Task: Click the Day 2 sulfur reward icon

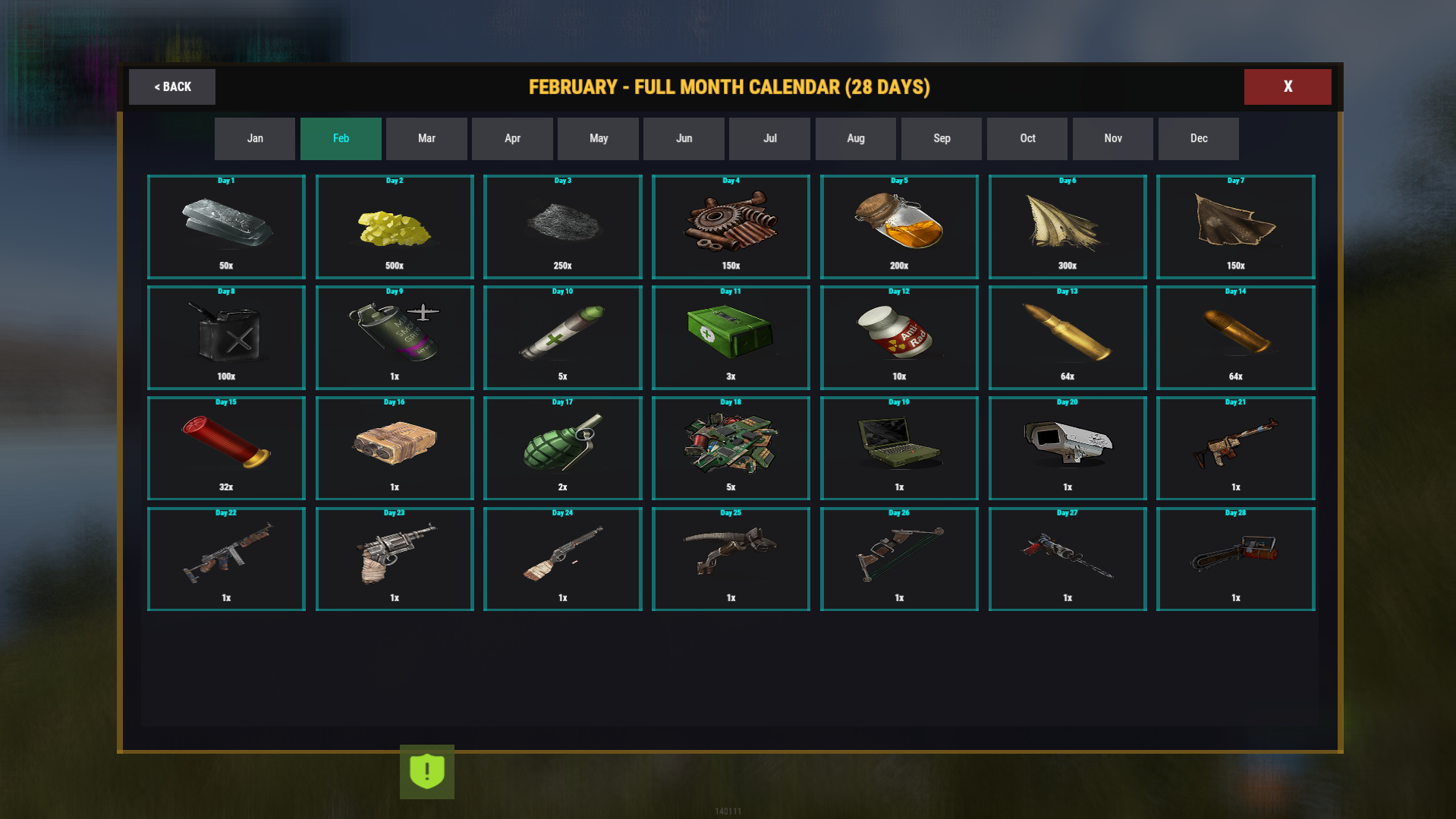Action: [x=395, y=227]
